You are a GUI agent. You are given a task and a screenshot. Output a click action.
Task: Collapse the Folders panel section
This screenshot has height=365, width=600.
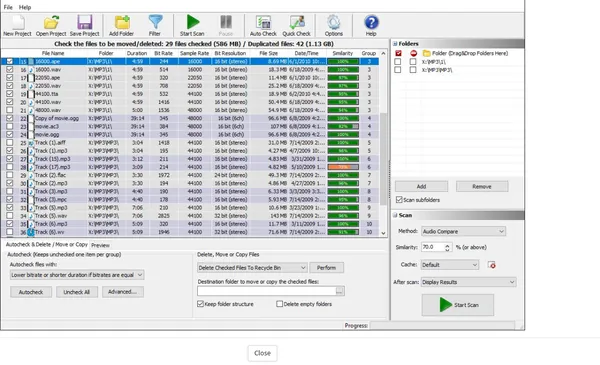pyautogui.click(x=395, y=44)
